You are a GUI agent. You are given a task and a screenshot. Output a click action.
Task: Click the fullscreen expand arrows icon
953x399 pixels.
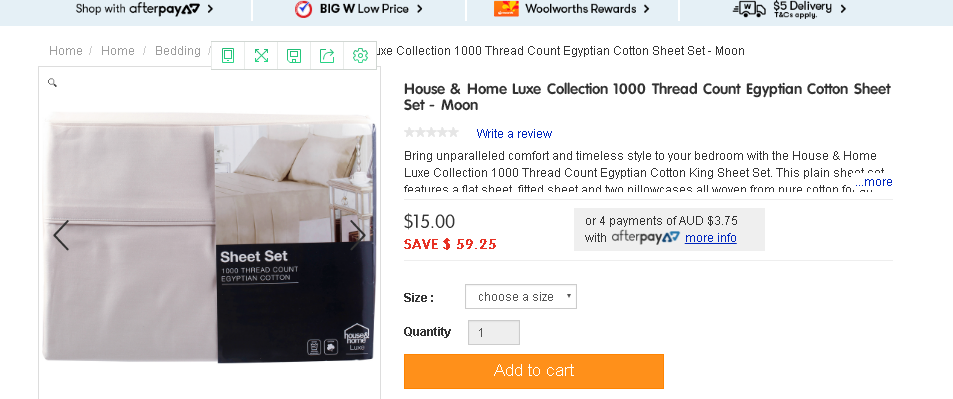coord(261,56)
